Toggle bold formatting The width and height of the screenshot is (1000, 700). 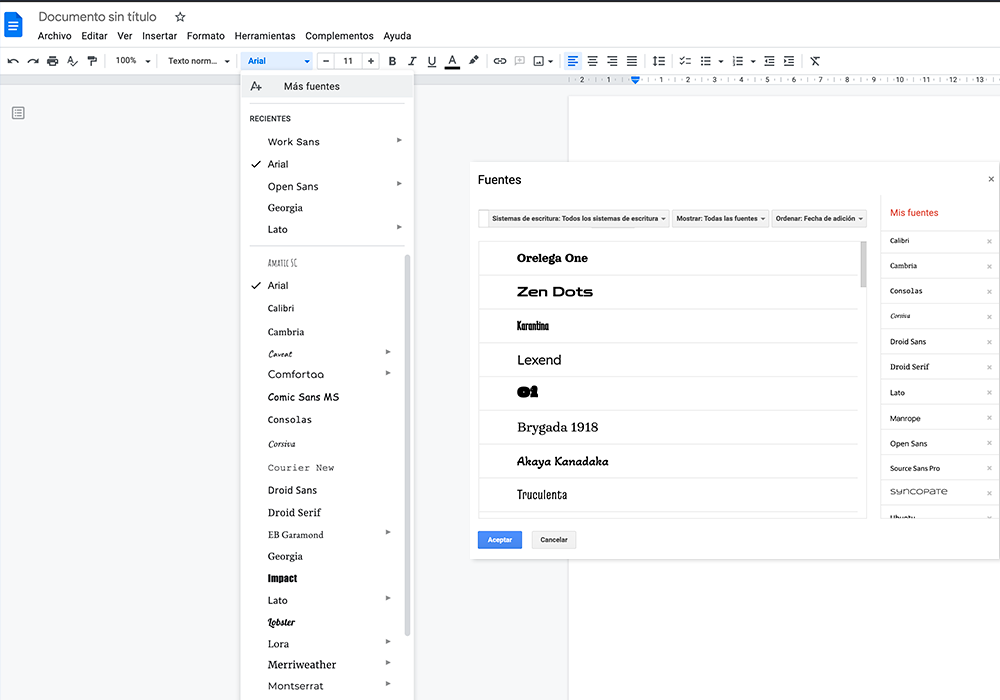(392, 61)
